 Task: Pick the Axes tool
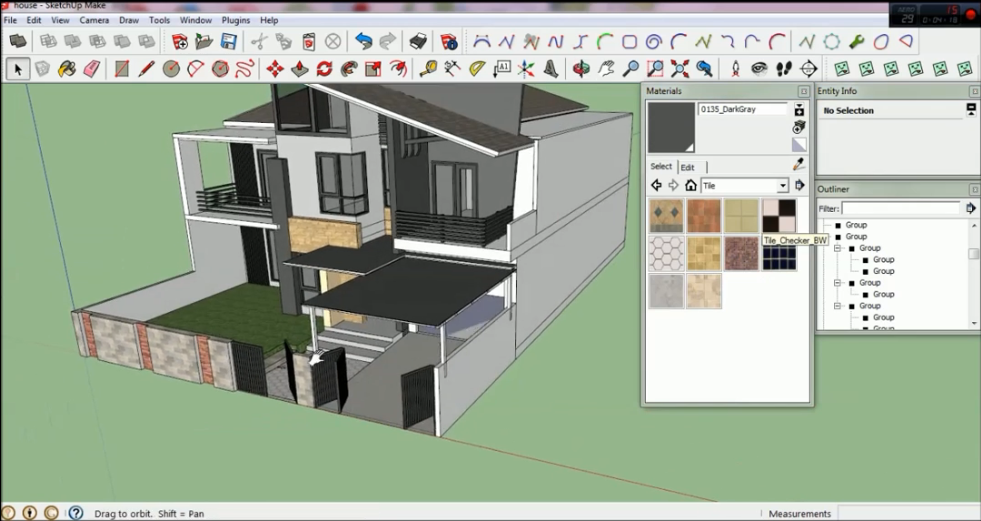click(x=526, y=68)
